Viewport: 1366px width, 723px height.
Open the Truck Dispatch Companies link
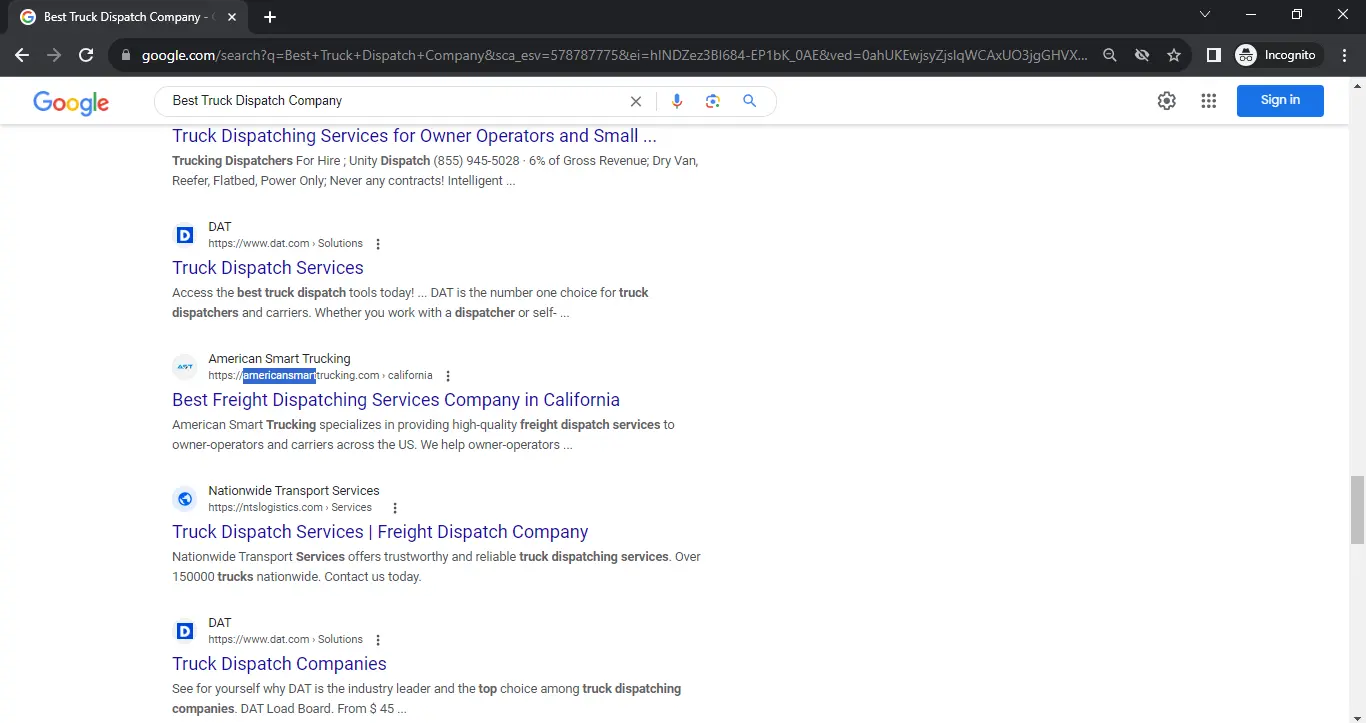pyautogui.click(x=279, y=664)
